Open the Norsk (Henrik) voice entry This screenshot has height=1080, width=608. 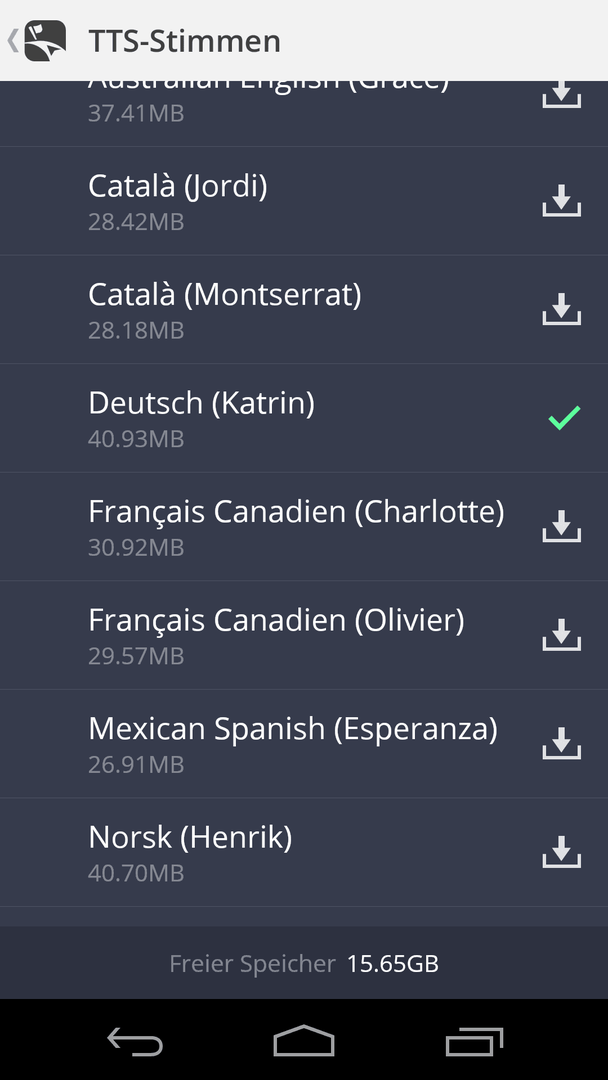coord(304,852)
